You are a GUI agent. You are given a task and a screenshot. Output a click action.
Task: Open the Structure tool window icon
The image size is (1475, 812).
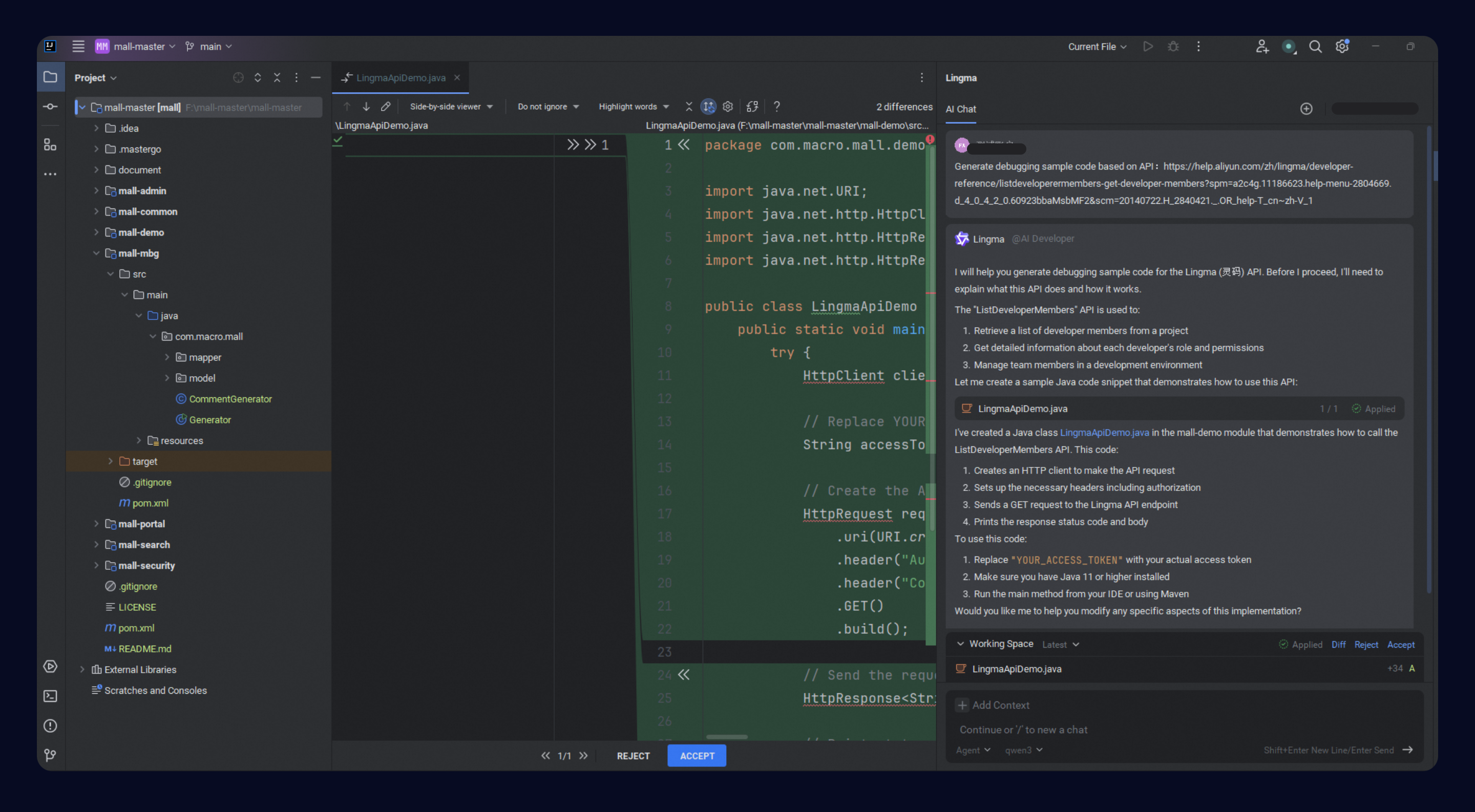click(50, 145)
